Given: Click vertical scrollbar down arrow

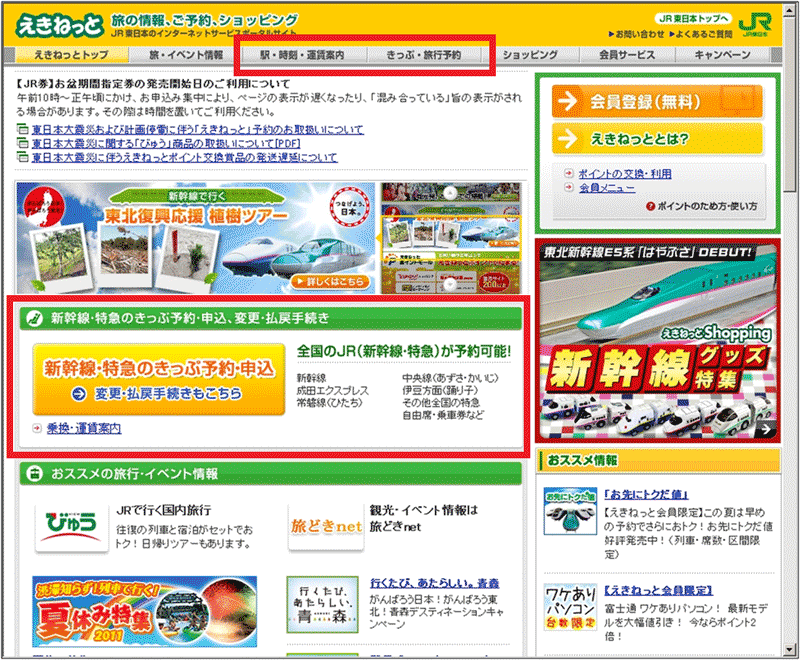Looking at the screenshot, I should 791,650.
